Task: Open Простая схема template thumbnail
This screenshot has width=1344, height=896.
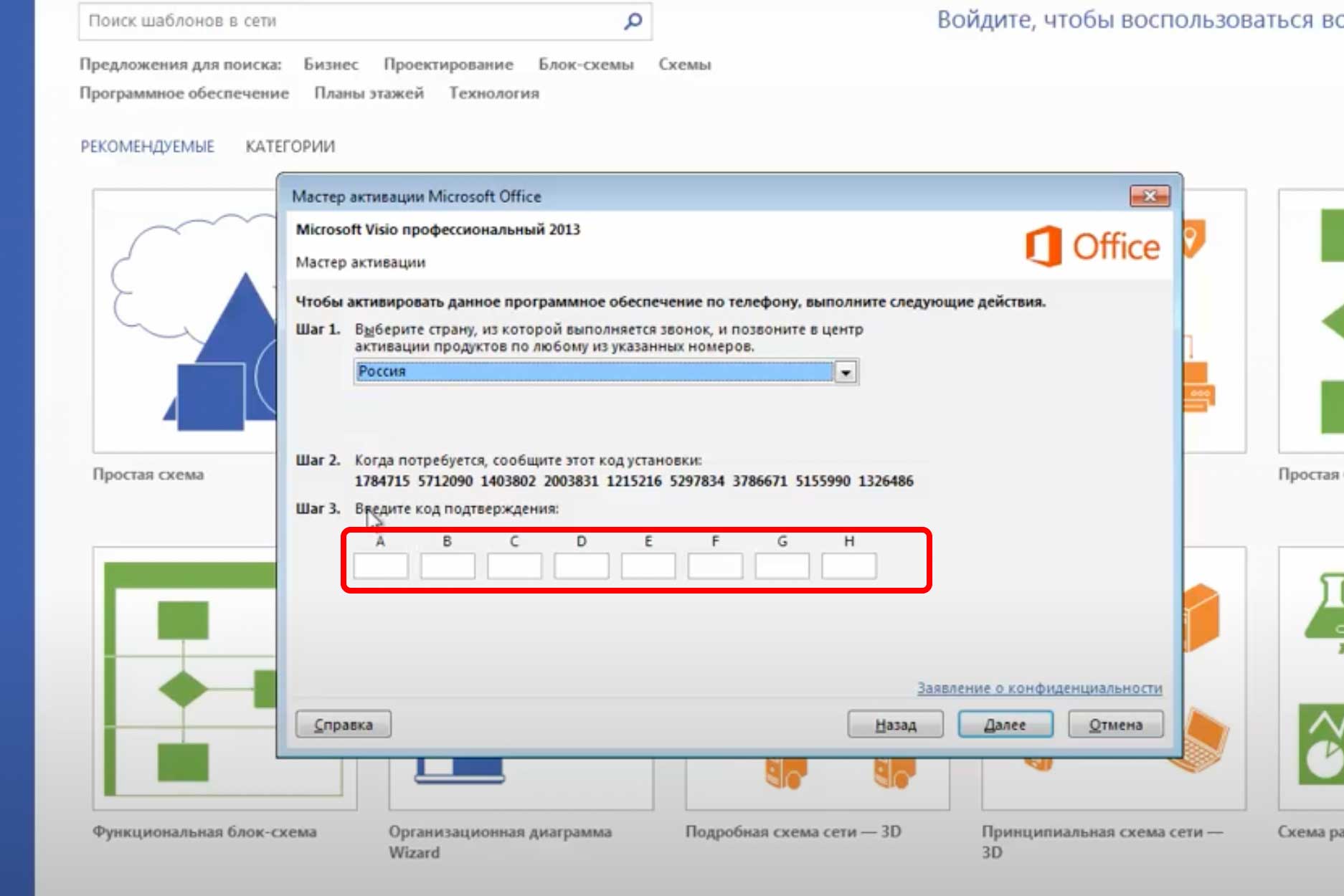Action: coord(185,321)
